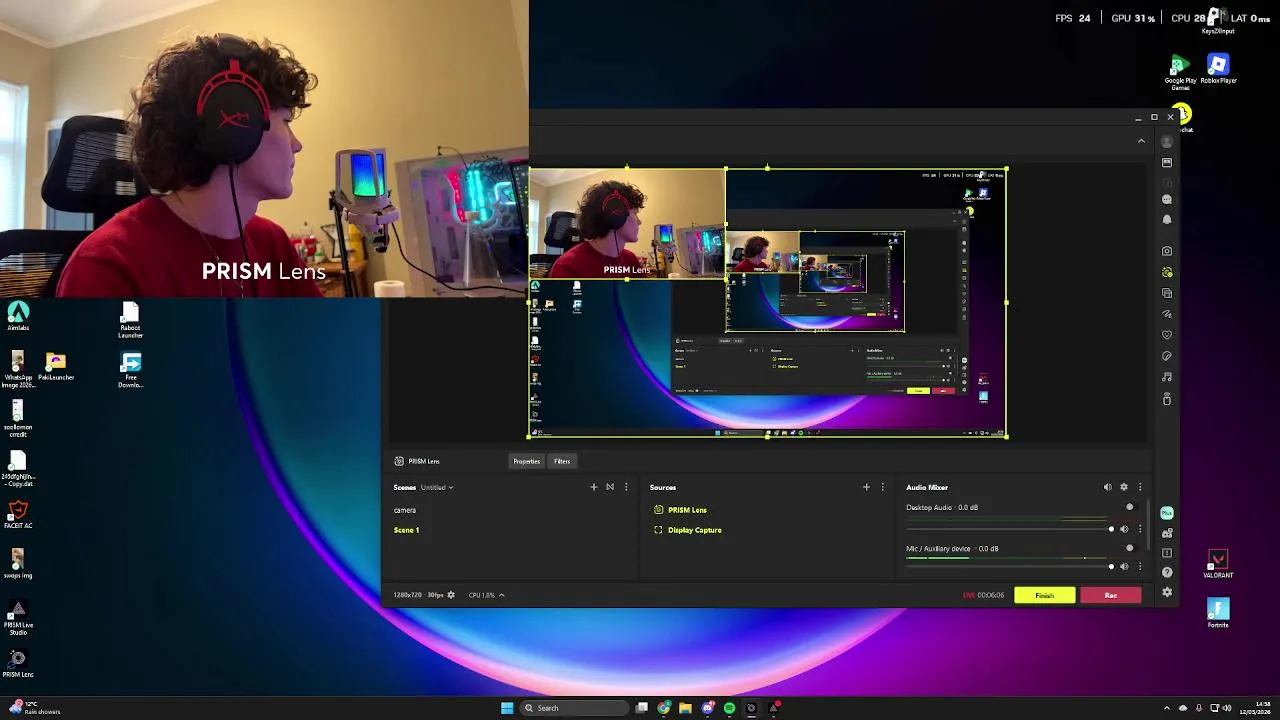Image resolution: width=1280 pixels, height=720 pixels.
Task: Open Roboot Launcher desktop file
Action: (x=130, y=321)
